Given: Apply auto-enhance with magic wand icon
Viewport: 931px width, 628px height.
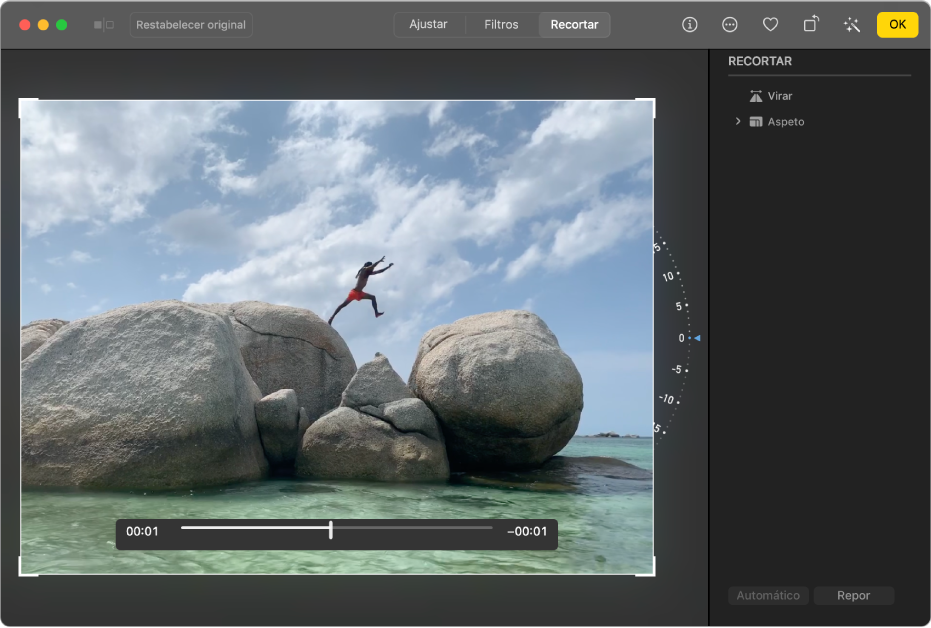Looking at the screenshot, I should point(852,25).
